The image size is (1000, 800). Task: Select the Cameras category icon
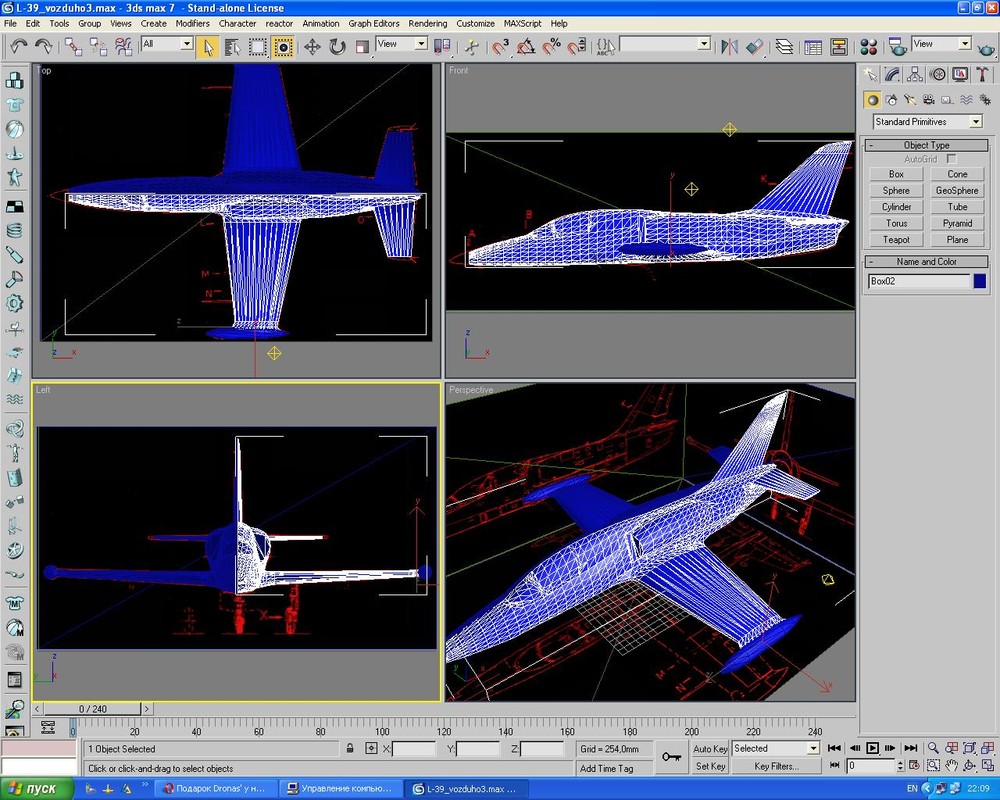pyautogui.click(x=927, y=99)
